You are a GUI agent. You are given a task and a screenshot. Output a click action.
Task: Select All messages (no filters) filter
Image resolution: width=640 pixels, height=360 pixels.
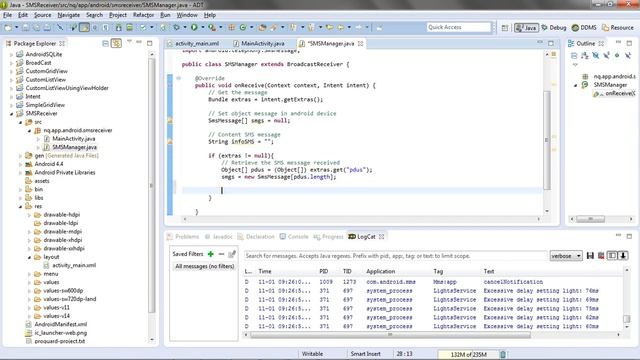click(x=204, y=266)
